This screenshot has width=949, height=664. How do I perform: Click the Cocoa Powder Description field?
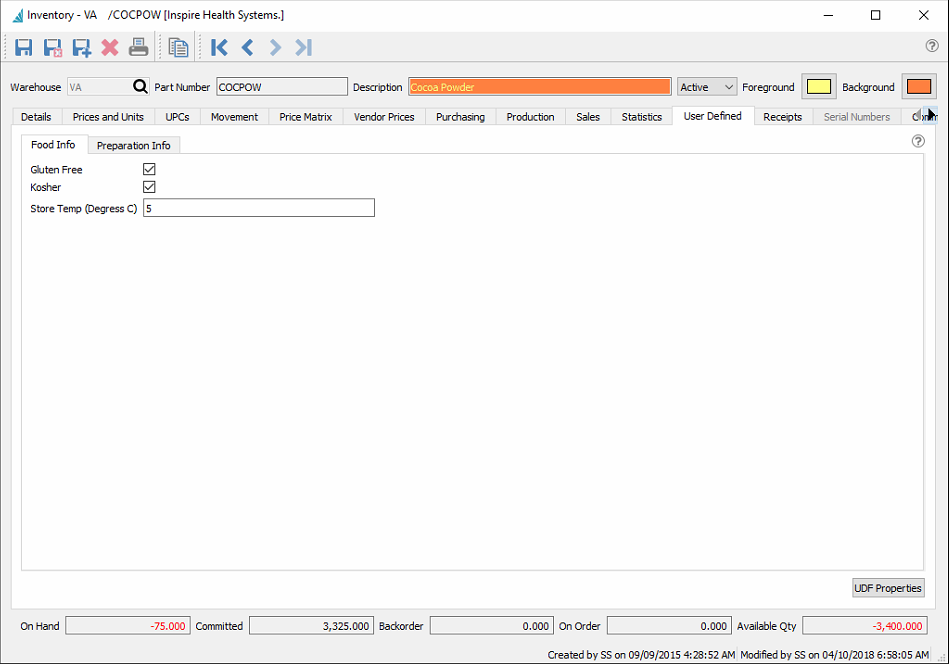click(540, 87)
